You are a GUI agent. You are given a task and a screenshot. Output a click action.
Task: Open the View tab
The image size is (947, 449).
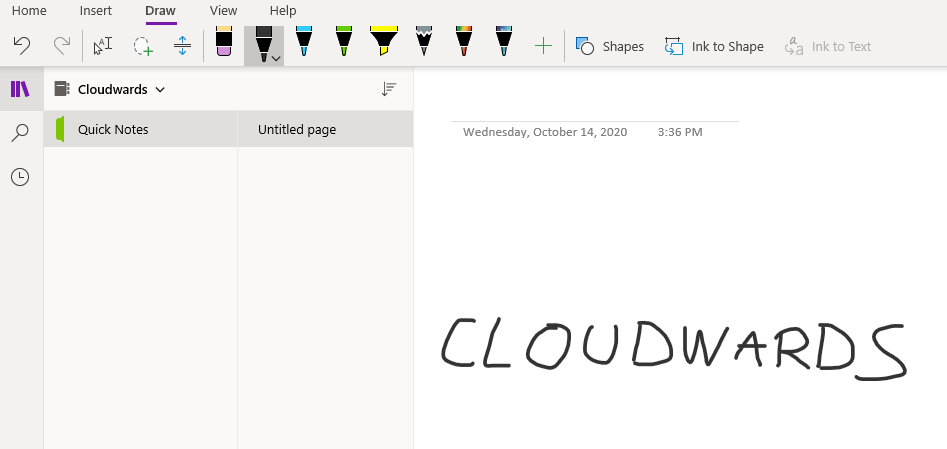coord(223,11)
